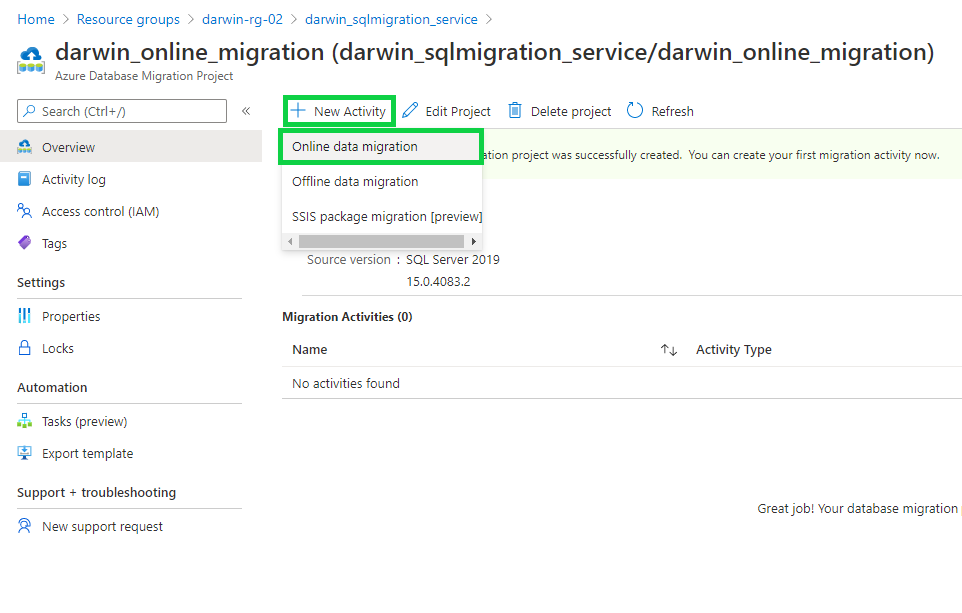Click the Export template download icon
The width and height of the screenshot is (962, 613).
point(25,453)
